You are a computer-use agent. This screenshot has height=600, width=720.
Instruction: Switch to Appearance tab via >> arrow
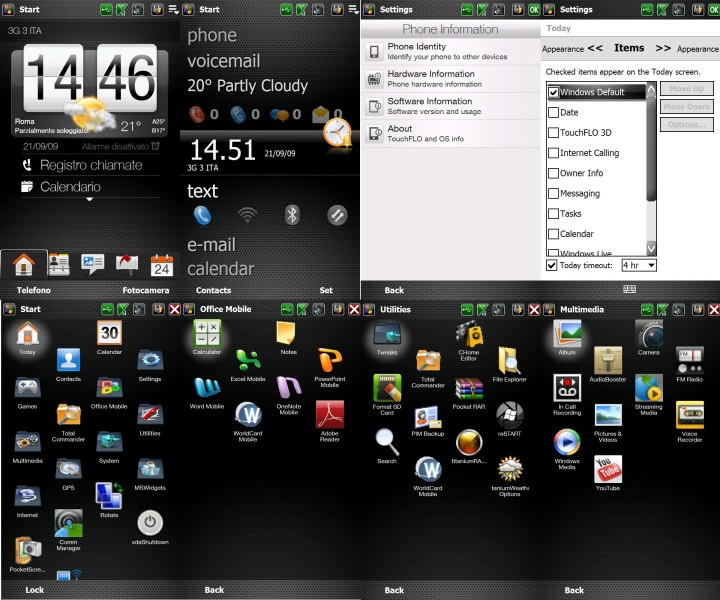[x=663, y=48]
